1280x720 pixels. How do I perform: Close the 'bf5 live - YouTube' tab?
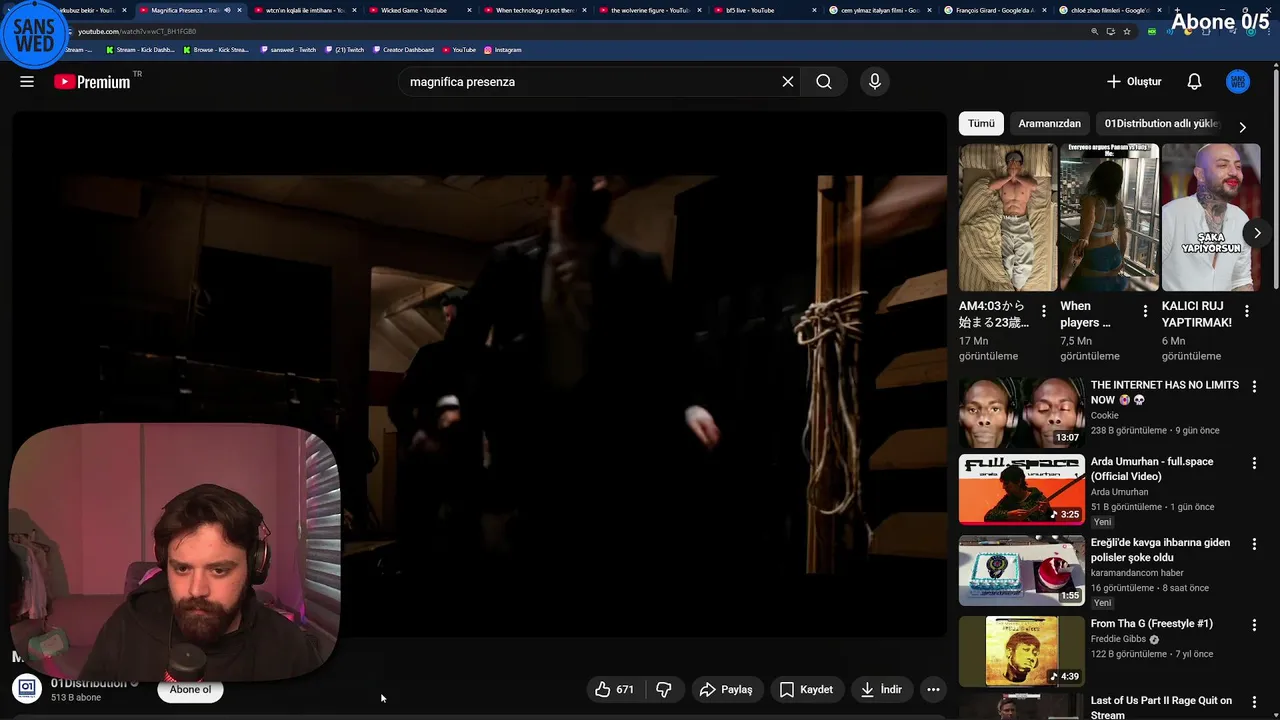pos(813,10)
